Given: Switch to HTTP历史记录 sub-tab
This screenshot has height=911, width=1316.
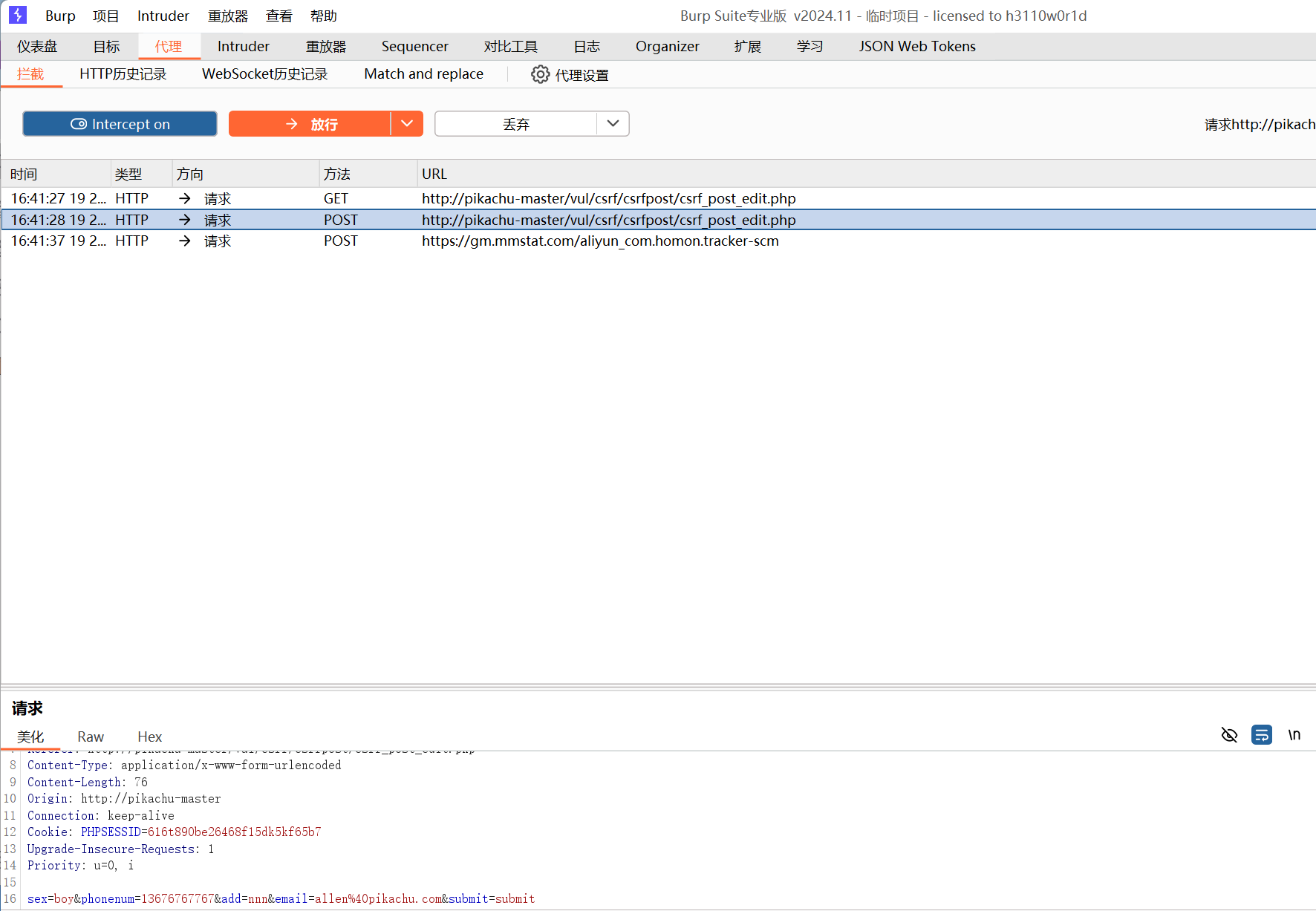Looking at the screenshot, I should click(x=123, y=74).
